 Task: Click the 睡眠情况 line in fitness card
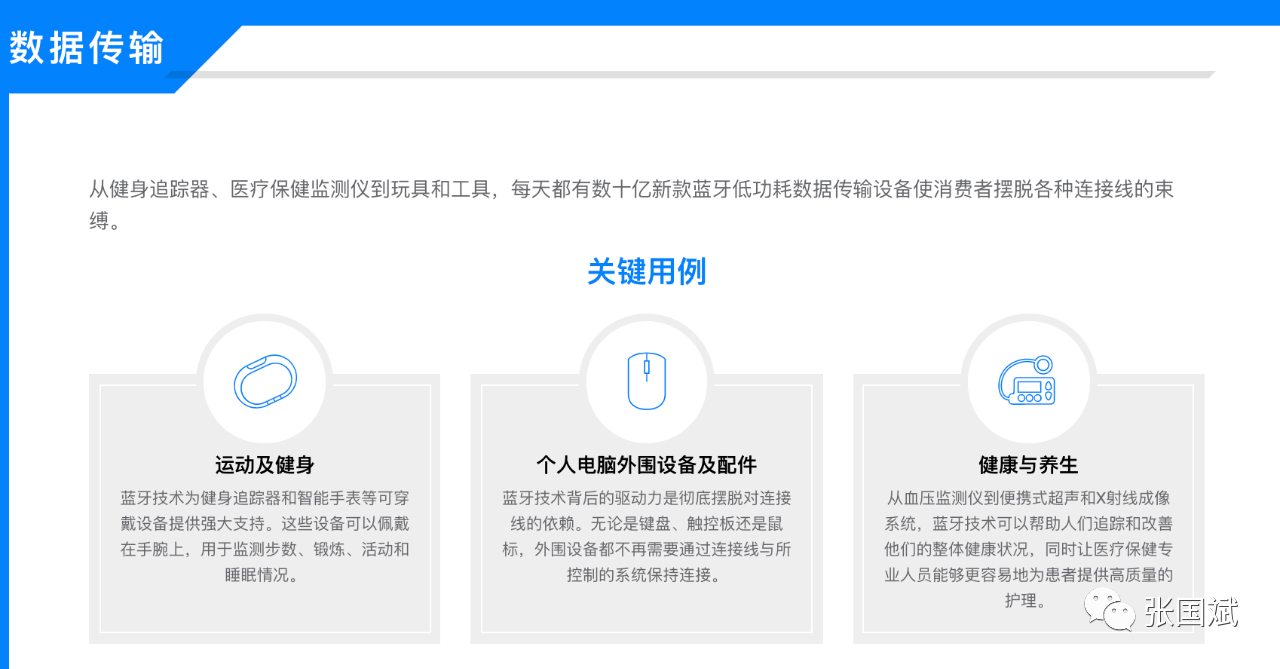pos(265,575)
